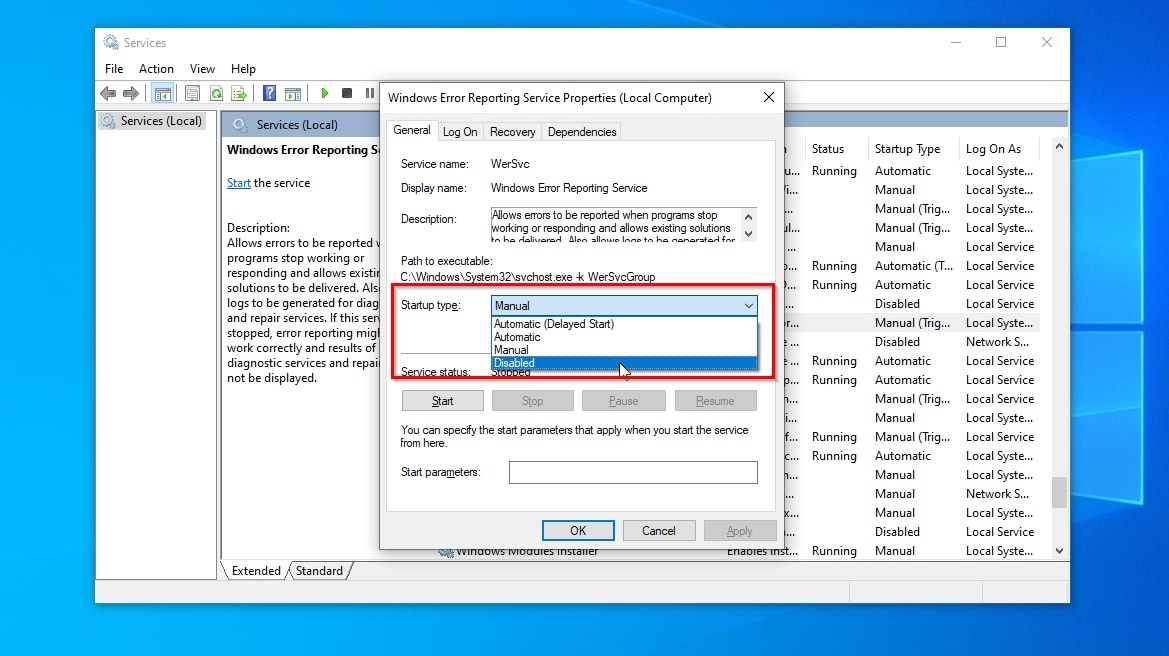Switch to the Standard view tab
The image size is (1169, 656).
pos(319,571)
